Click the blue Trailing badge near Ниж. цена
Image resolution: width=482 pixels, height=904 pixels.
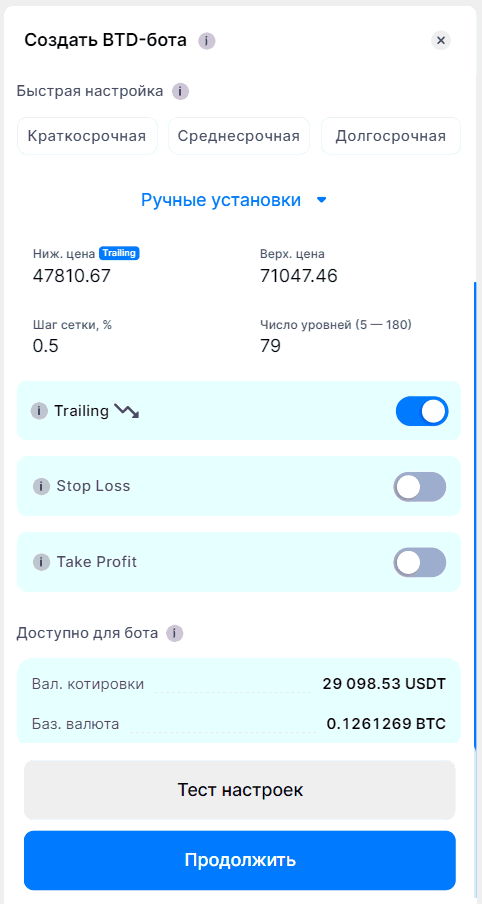click(x=119, y=253)
